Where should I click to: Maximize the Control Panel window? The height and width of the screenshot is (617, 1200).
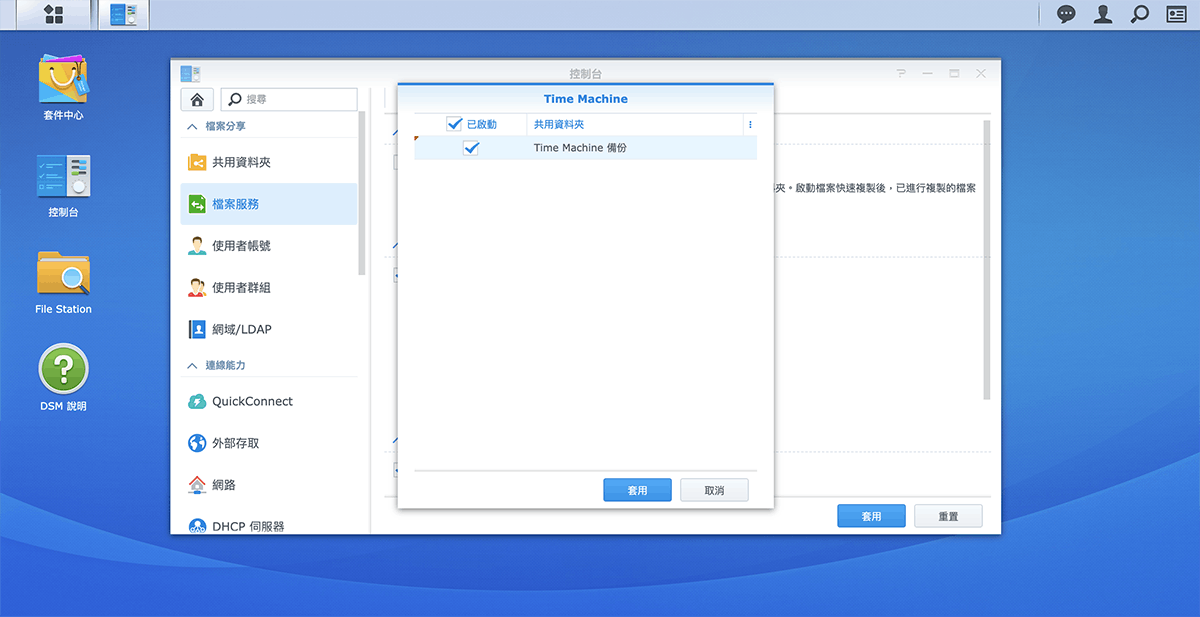tap(954, 73)
